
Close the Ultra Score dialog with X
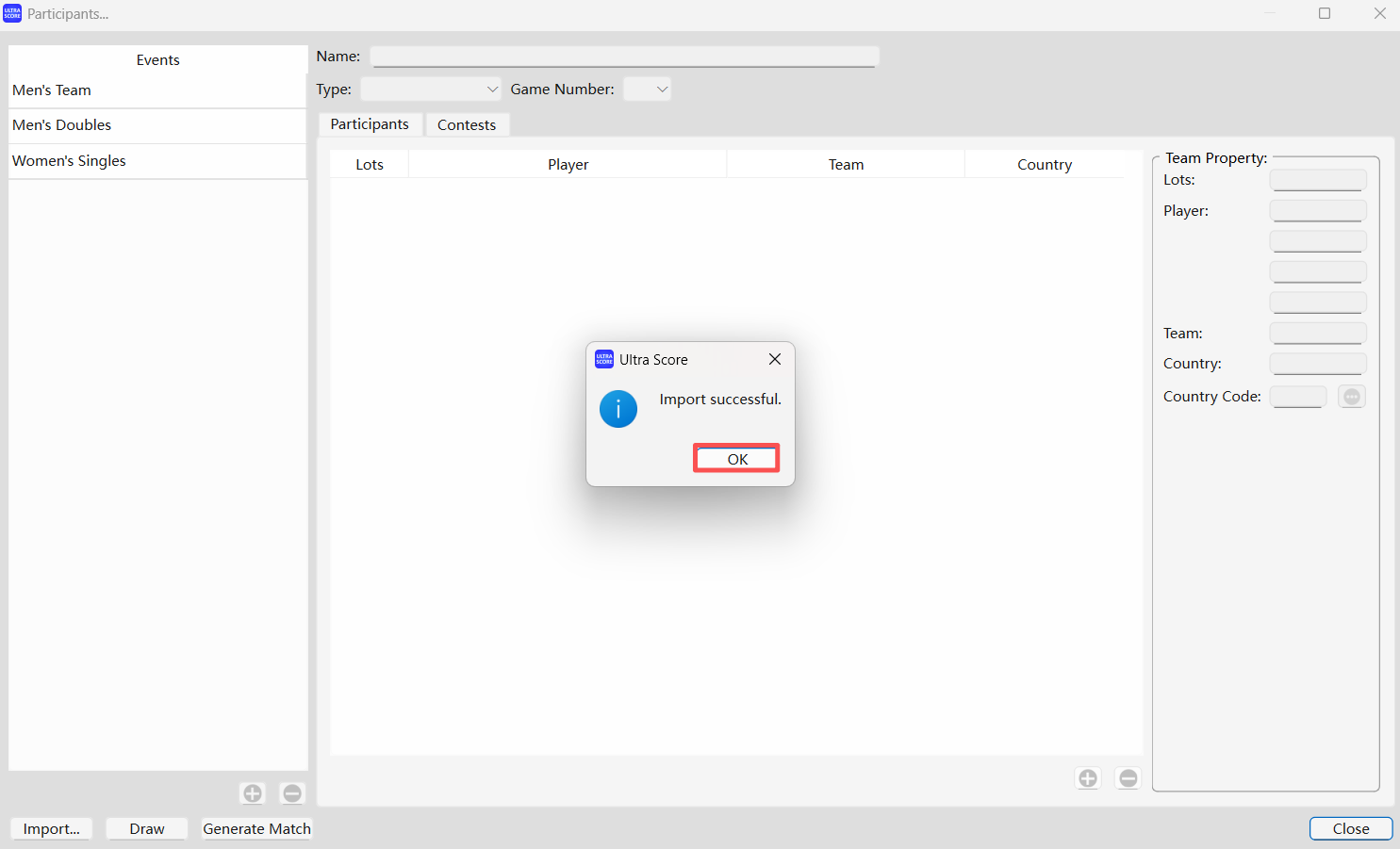pos(774,359)
